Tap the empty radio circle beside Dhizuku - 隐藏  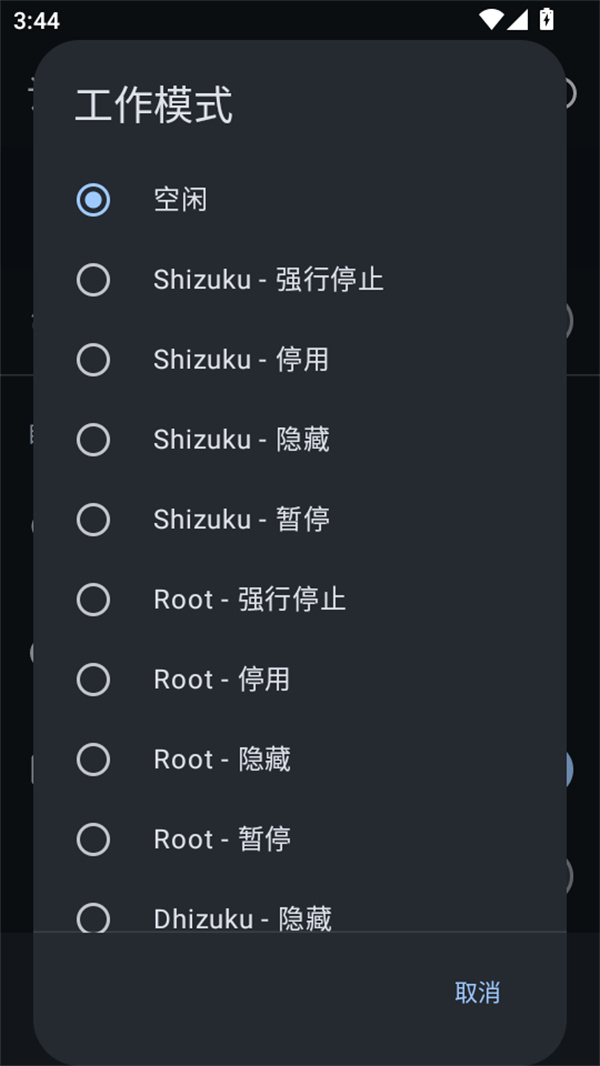pos(93,918)
